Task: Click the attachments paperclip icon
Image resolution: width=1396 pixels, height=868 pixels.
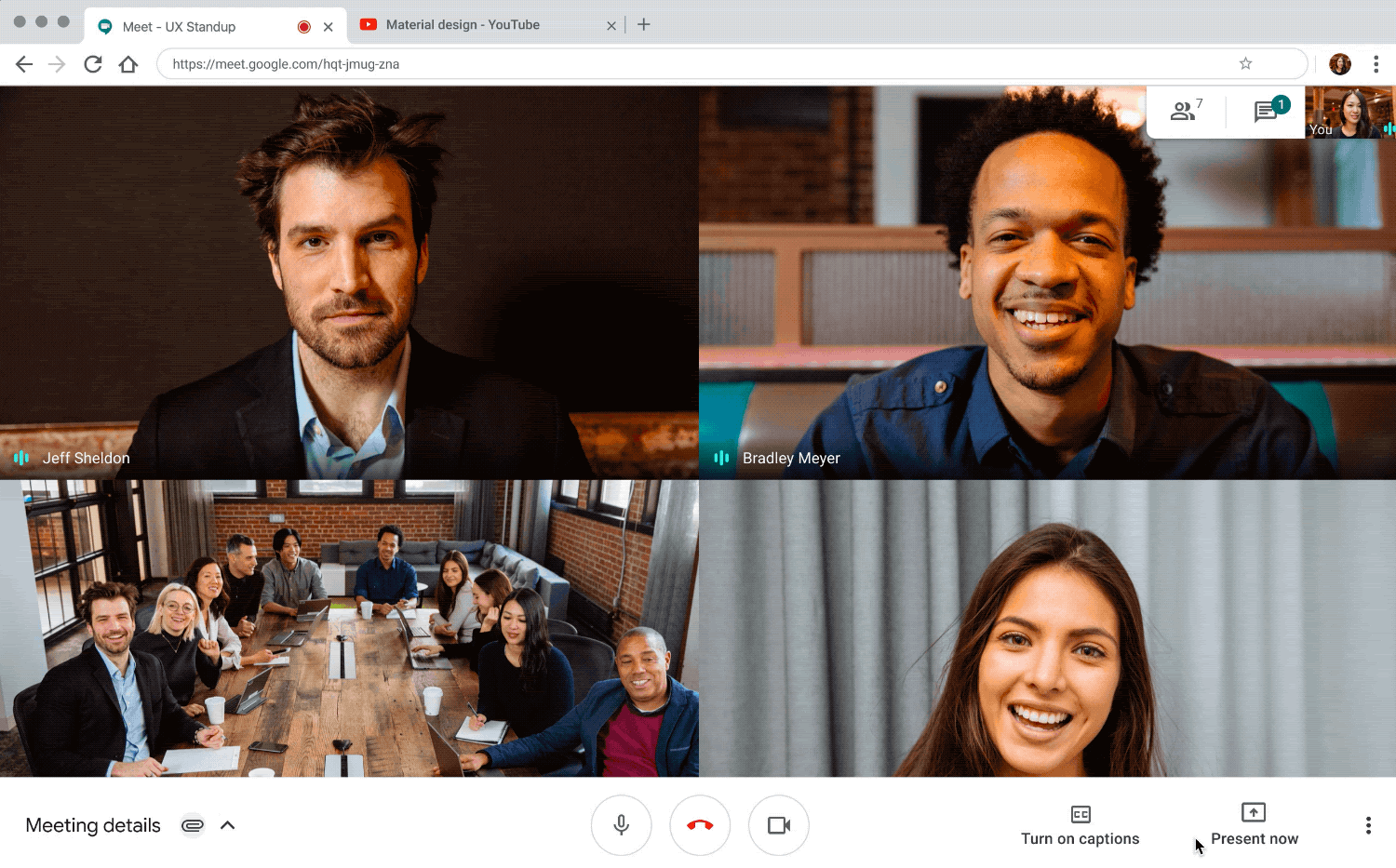Action: pos(193,825)
